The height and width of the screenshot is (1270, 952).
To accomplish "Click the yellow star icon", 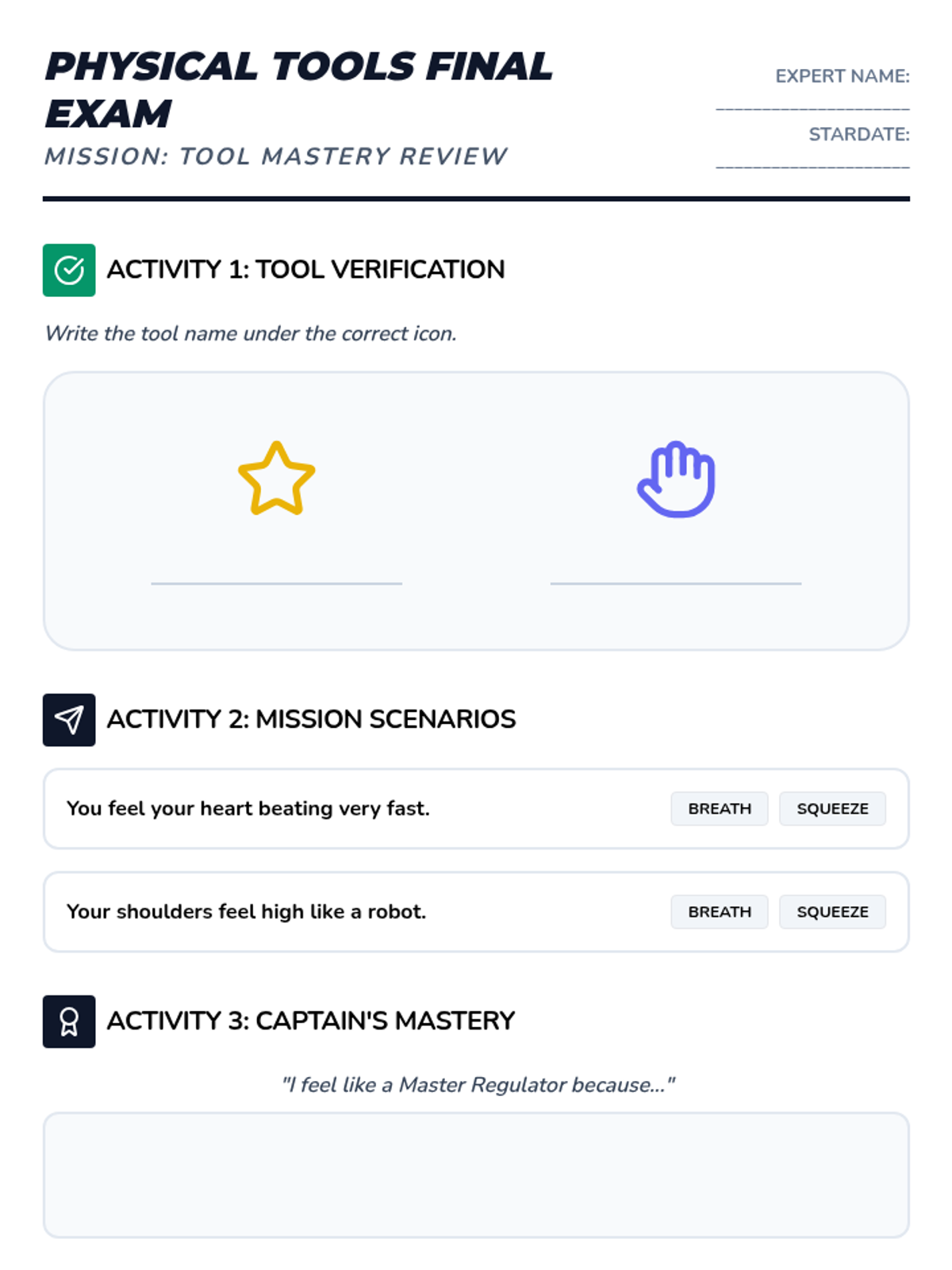I will click(x=277, y=479).
